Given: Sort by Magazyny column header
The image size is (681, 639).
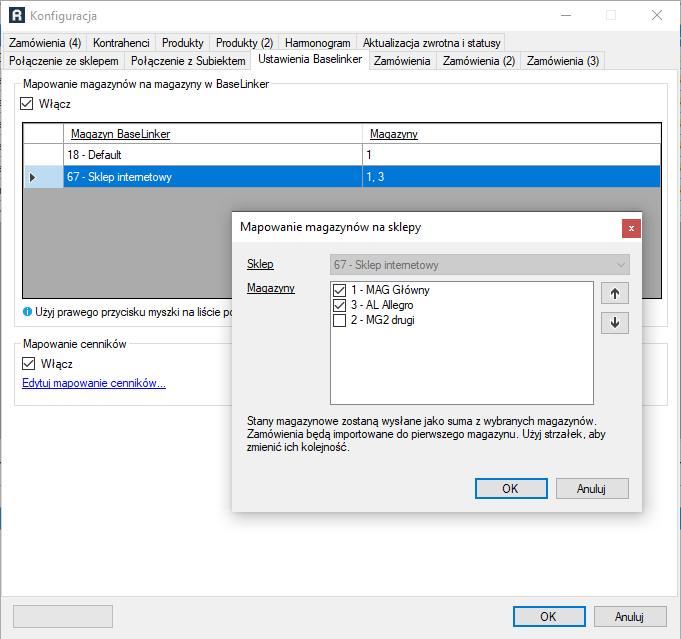Looking at the screenshot, I should (512, 134).
